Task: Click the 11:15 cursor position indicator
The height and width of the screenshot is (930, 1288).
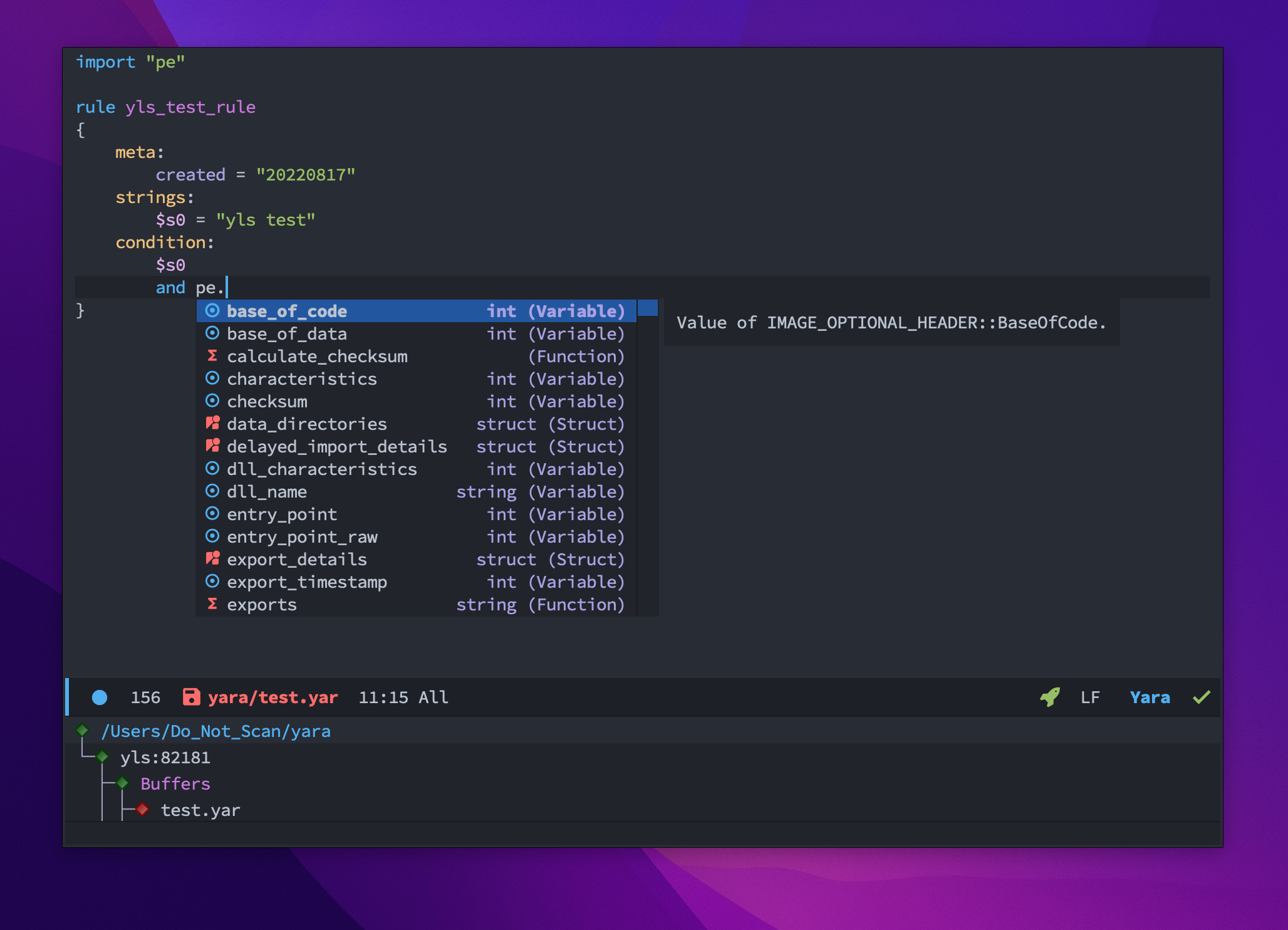Action: [x=383, y=697]
